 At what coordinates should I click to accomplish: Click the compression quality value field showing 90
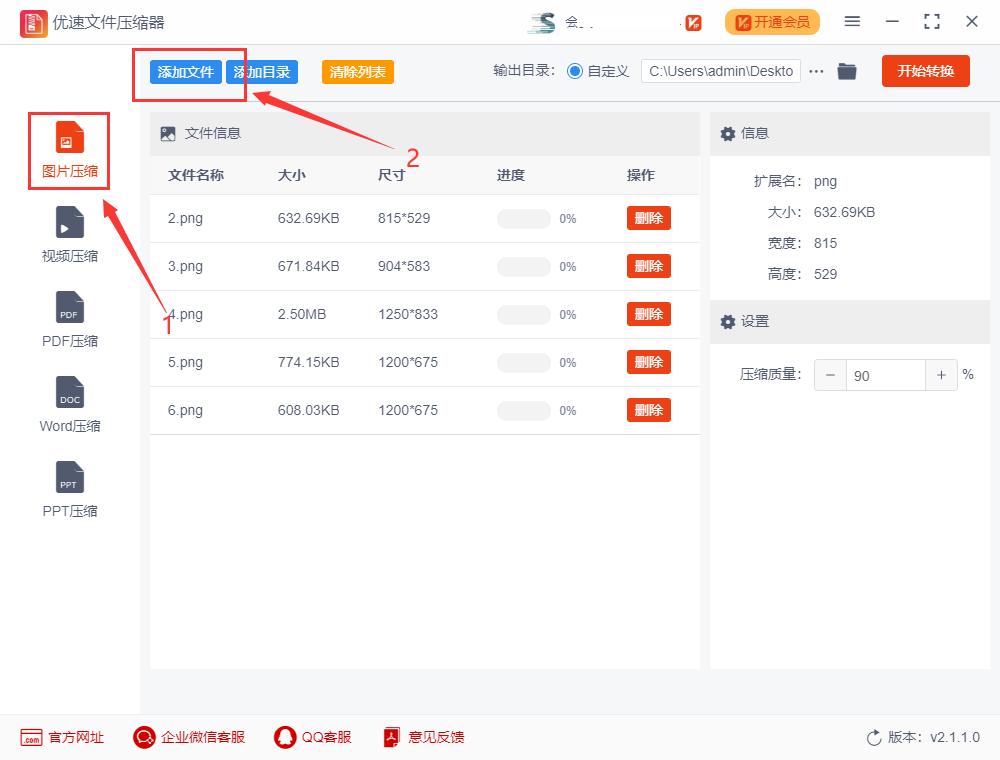pyautogui.click(x=886, y=374)
